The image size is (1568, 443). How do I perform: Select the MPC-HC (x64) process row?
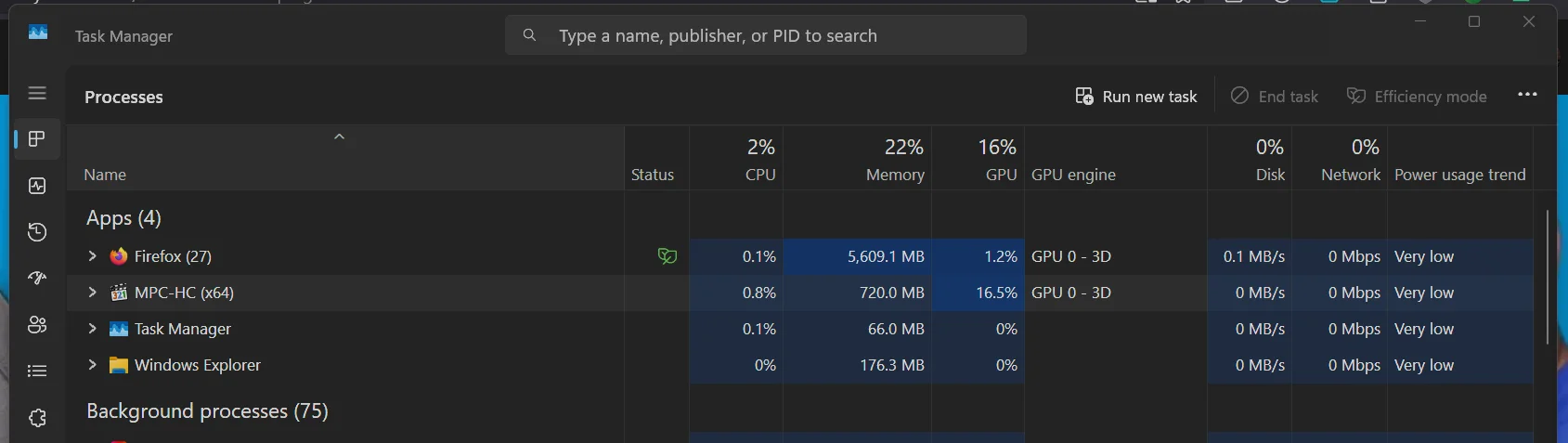800,293
